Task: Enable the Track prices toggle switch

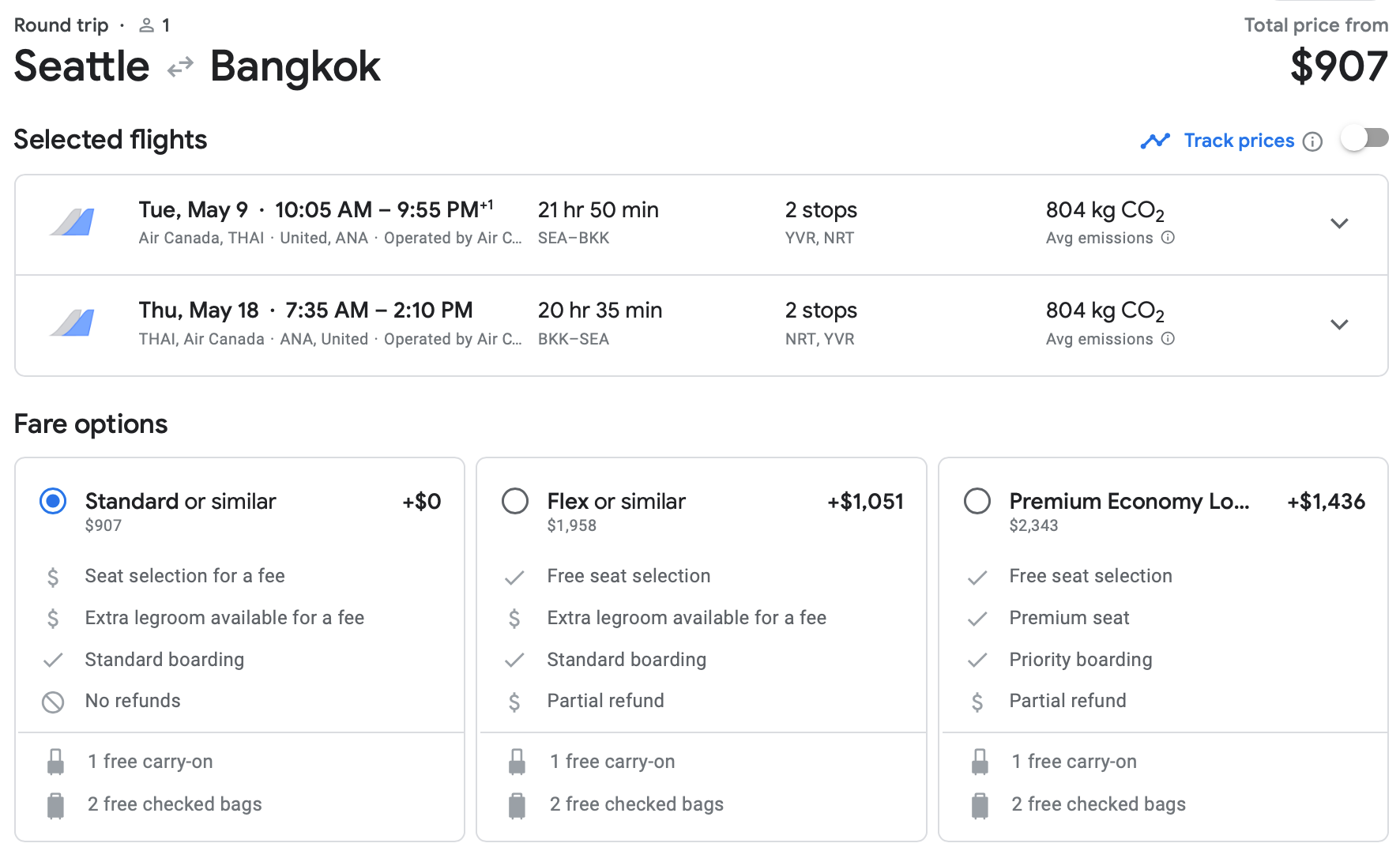Action: [x=1364, y=139]
